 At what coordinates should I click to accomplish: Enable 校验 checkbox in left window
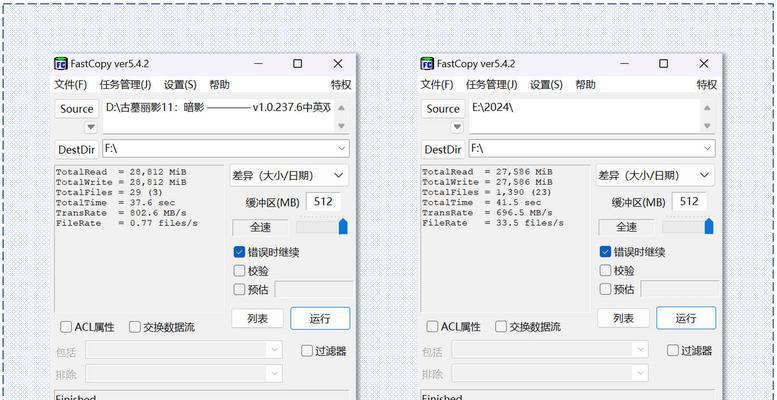tap(239, 271)
